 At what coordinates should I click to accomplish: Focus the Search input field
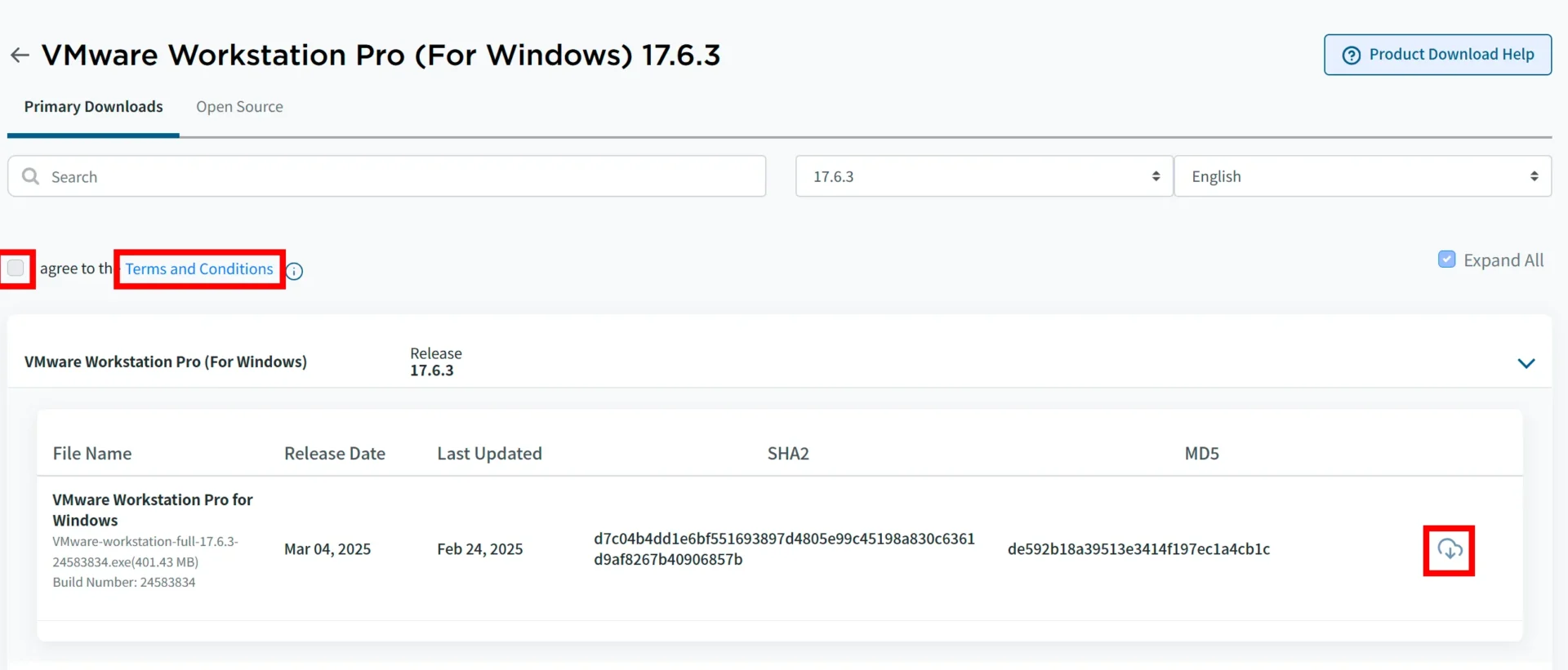coord(387,176)
